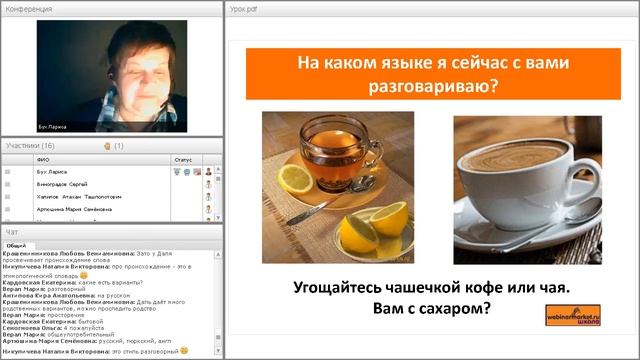640x360 pixels.
Task: Click the red screen-share status icon for Бух Лариса
Action: (197, 172)
